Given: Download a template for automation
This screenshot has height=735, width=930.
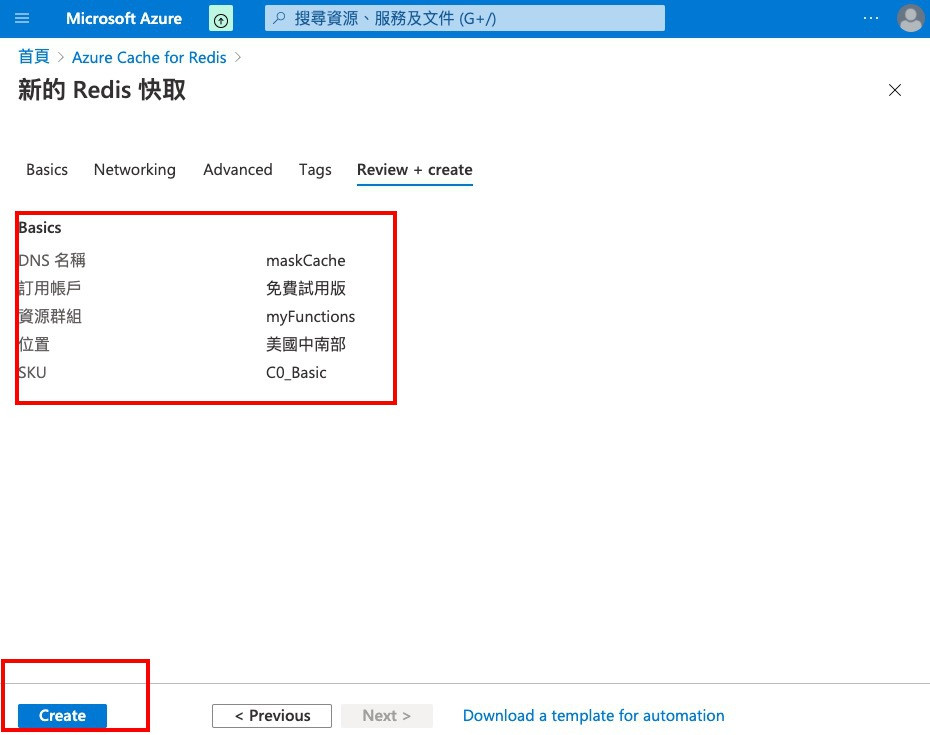Looking at the screenshot, I should [x=593, y=715].
